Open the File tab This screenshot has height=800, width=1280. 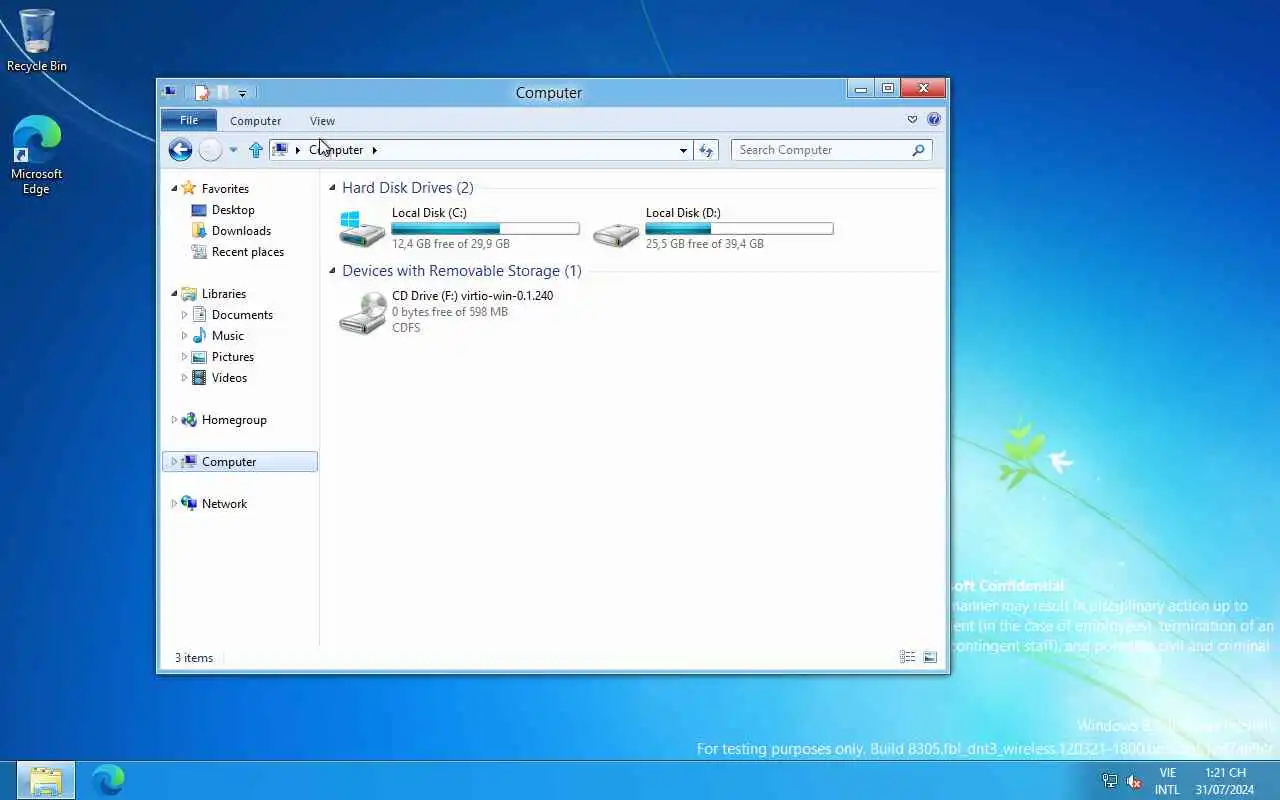[x=189, y=120]
